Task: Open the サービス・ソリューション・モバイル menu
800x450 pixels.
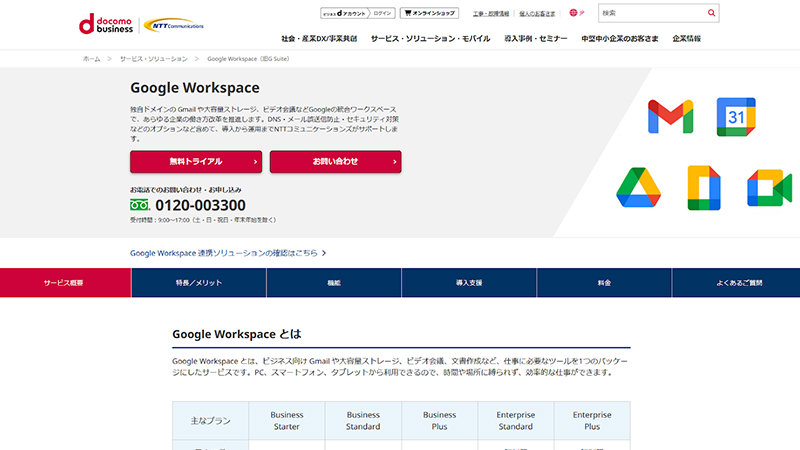Action: pyautogui.click(x=430, y=38)
